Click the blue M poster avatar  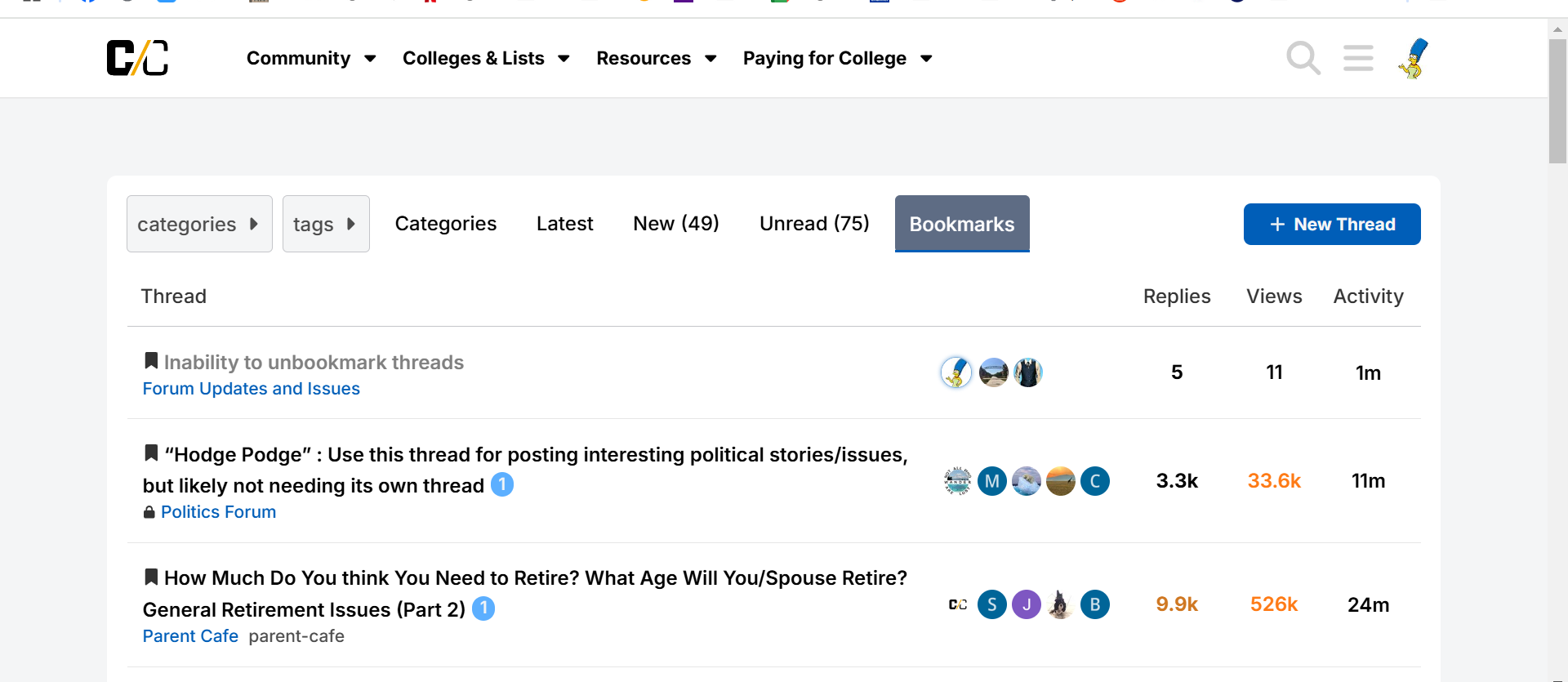tap(992, 481)
